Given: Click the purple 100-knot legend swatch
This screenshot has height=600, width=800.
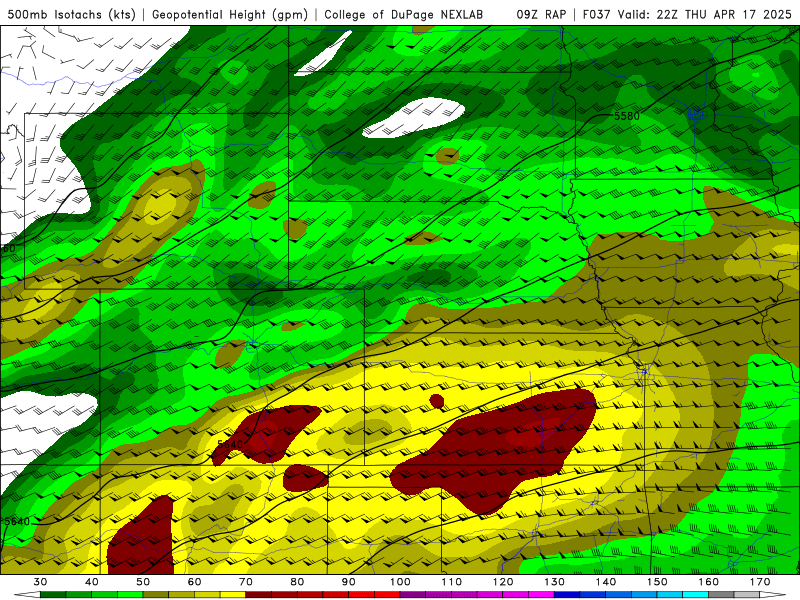Looking at the screenshot, I should (x=413, y=595).
